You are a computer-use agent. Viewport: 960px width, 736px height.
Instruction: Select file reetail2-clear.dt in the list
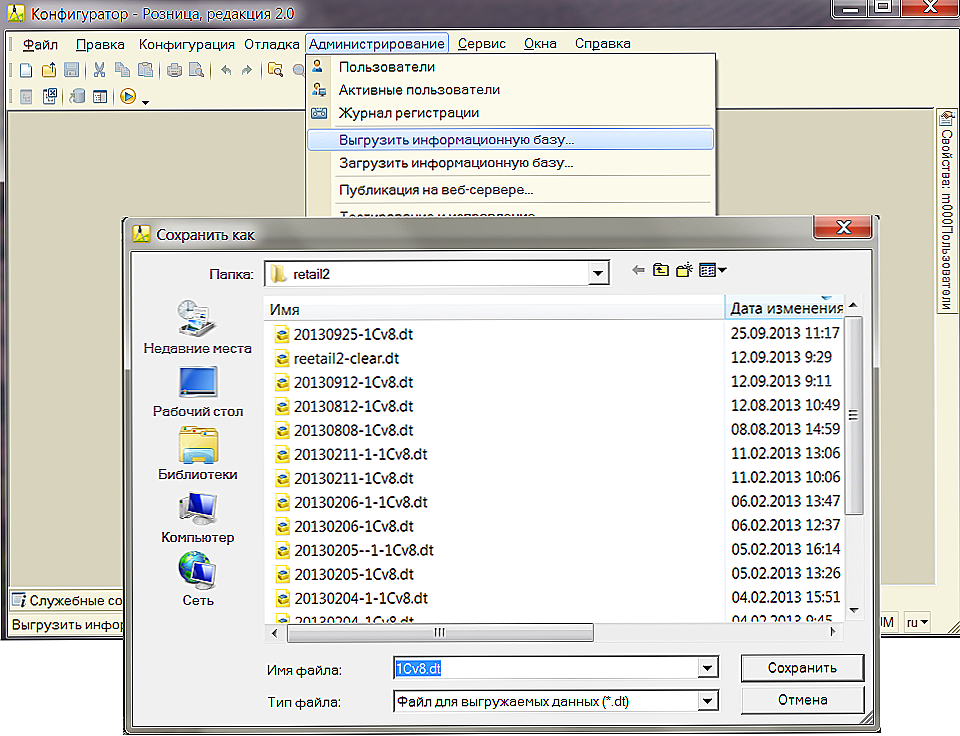(x=346, y=358)
